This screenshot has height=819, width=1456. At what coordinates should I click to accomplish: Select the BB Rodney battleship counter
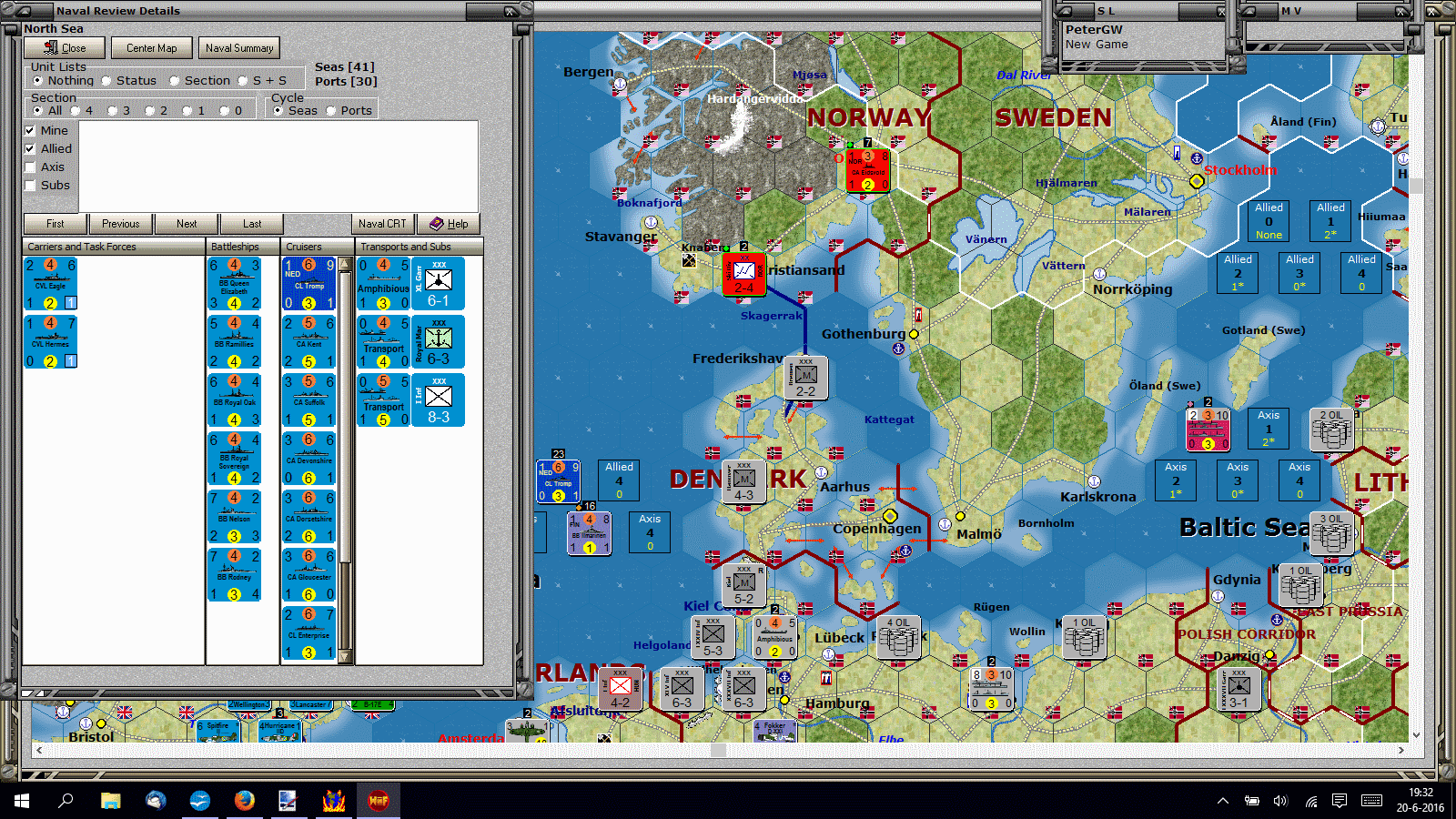coord(235,575)
